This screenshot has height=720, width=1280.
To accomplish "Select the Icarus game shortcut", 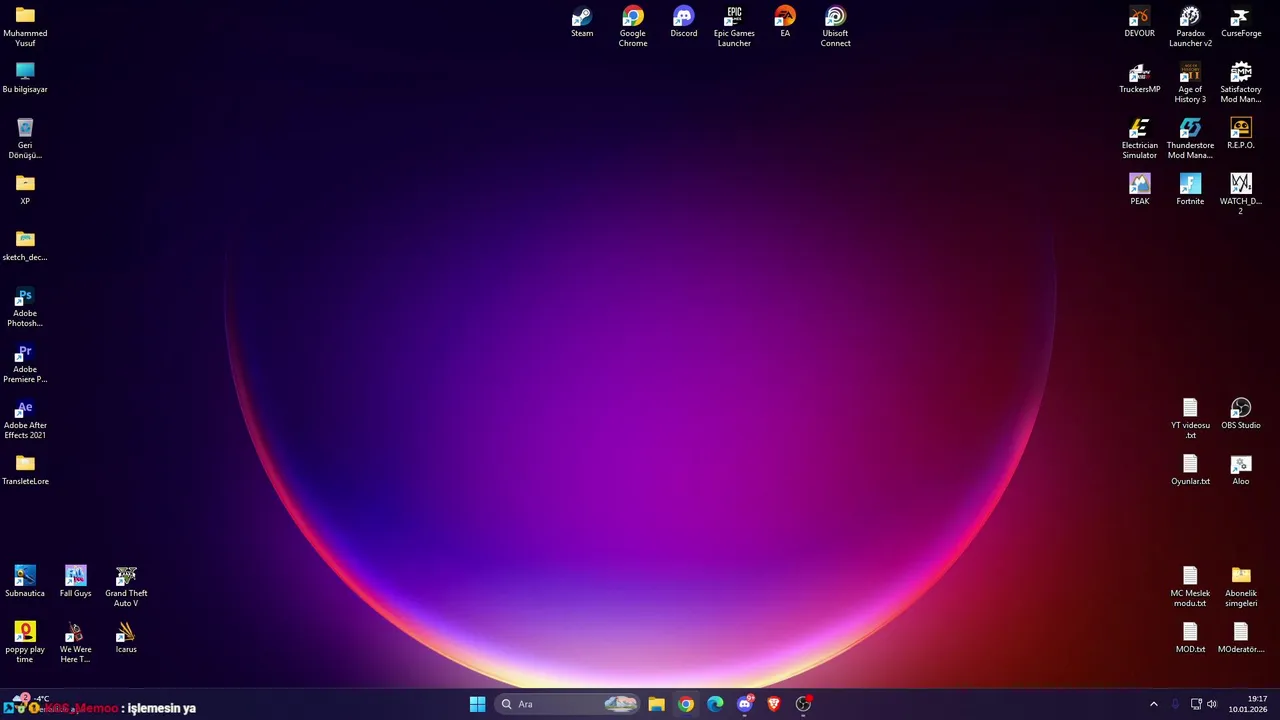I will (x=126, y=638).
